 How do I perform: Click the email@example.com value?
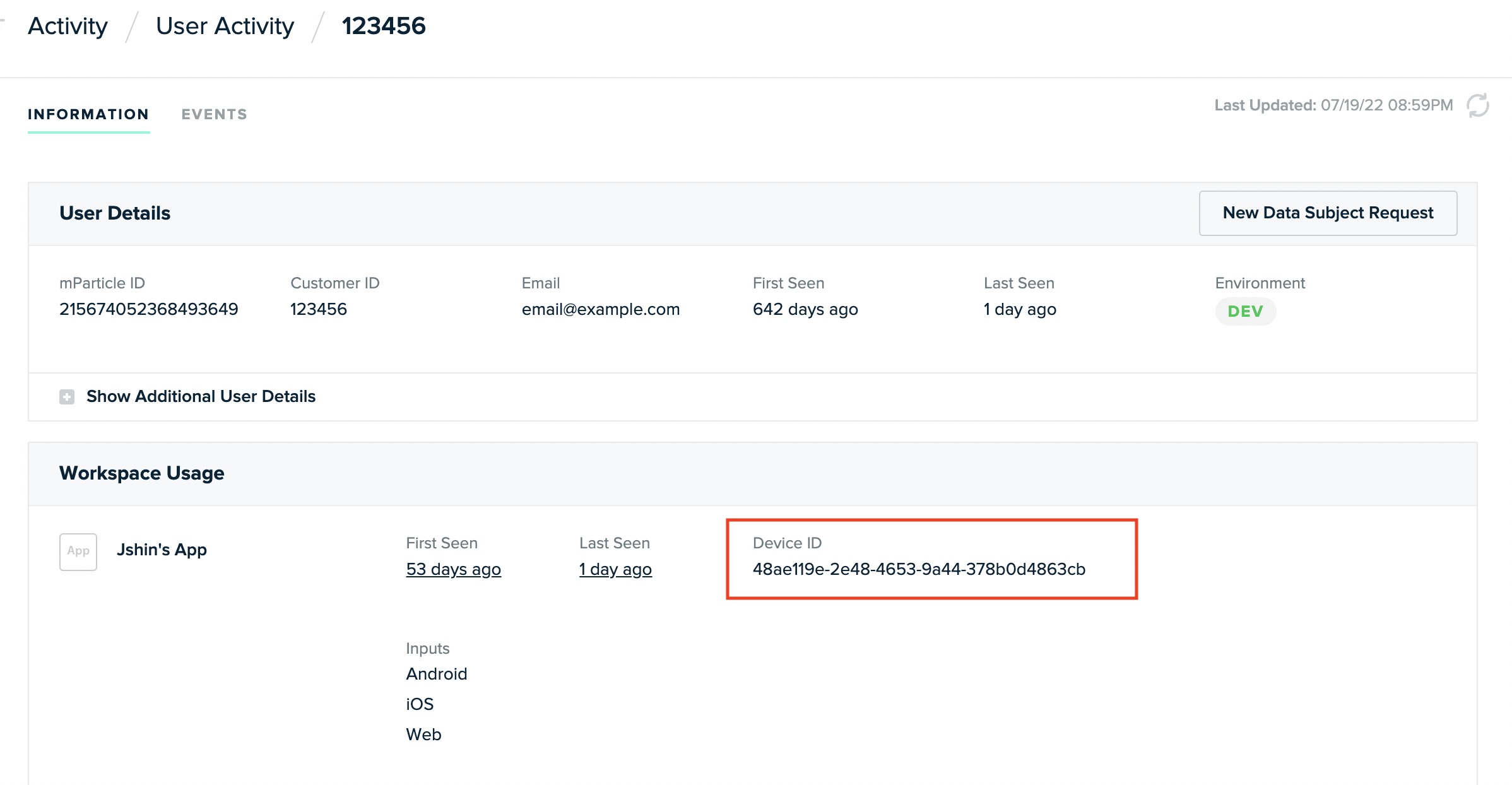coord(600,309)
